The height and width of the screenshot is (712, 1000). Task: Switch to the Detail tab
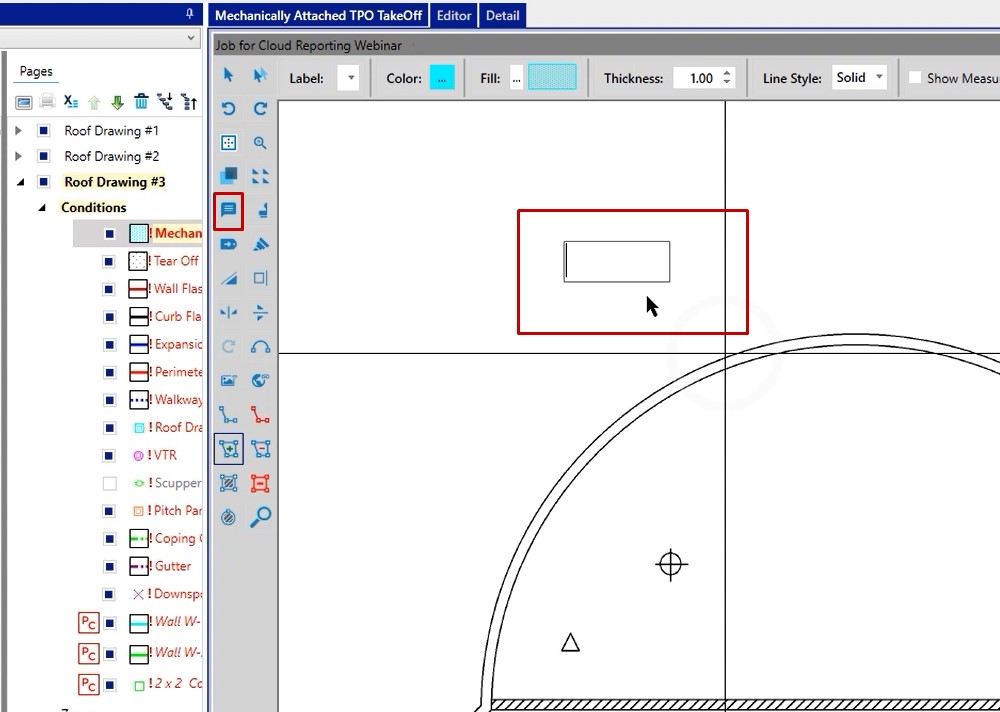click(502, 15)
